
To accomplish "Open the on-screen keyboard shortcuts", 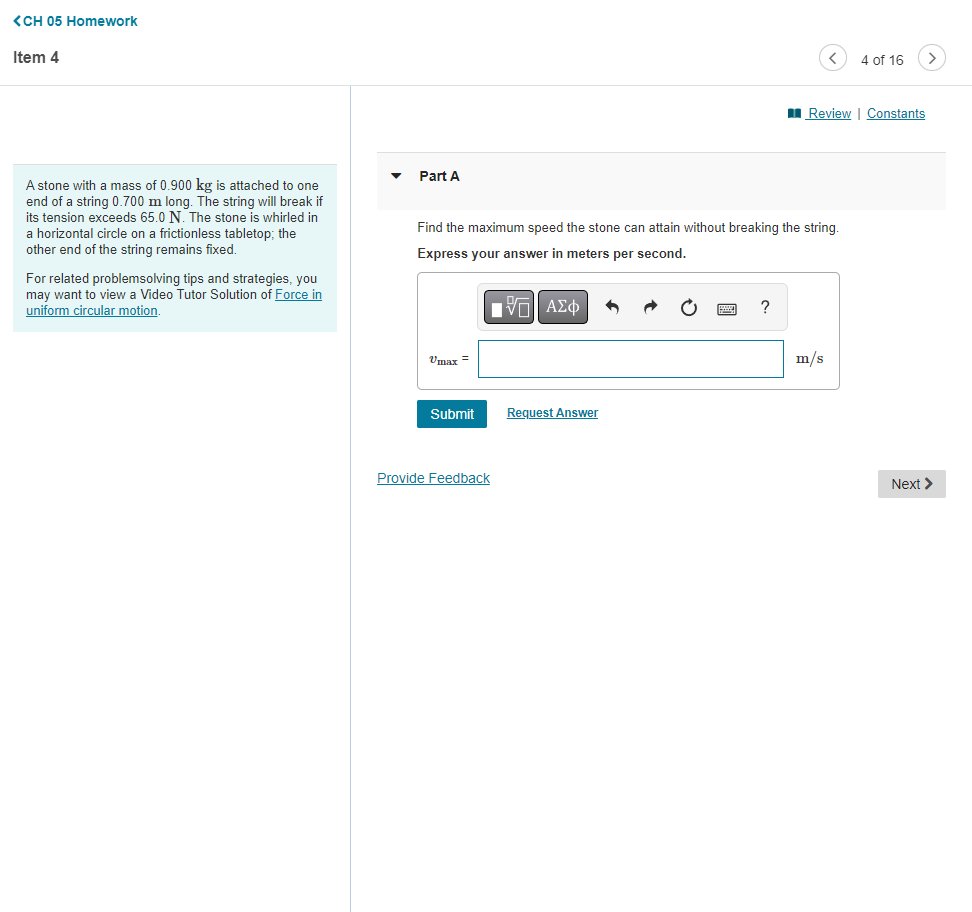I will click(727, 308).
